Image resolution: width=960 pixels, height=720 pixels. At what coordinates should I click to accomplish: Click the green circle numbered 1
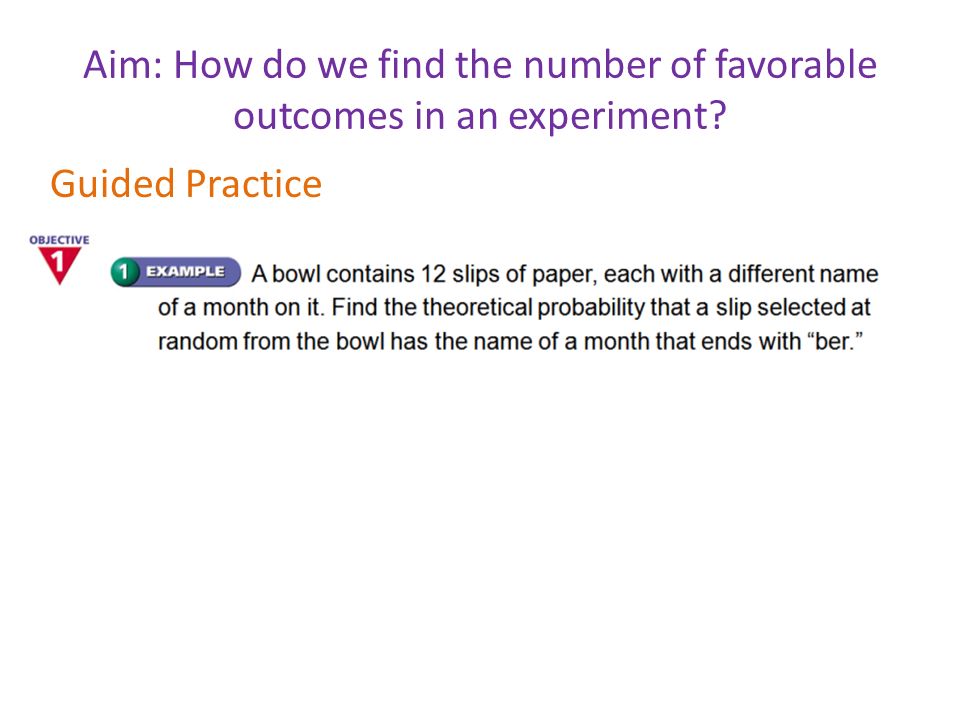[124, 272]
